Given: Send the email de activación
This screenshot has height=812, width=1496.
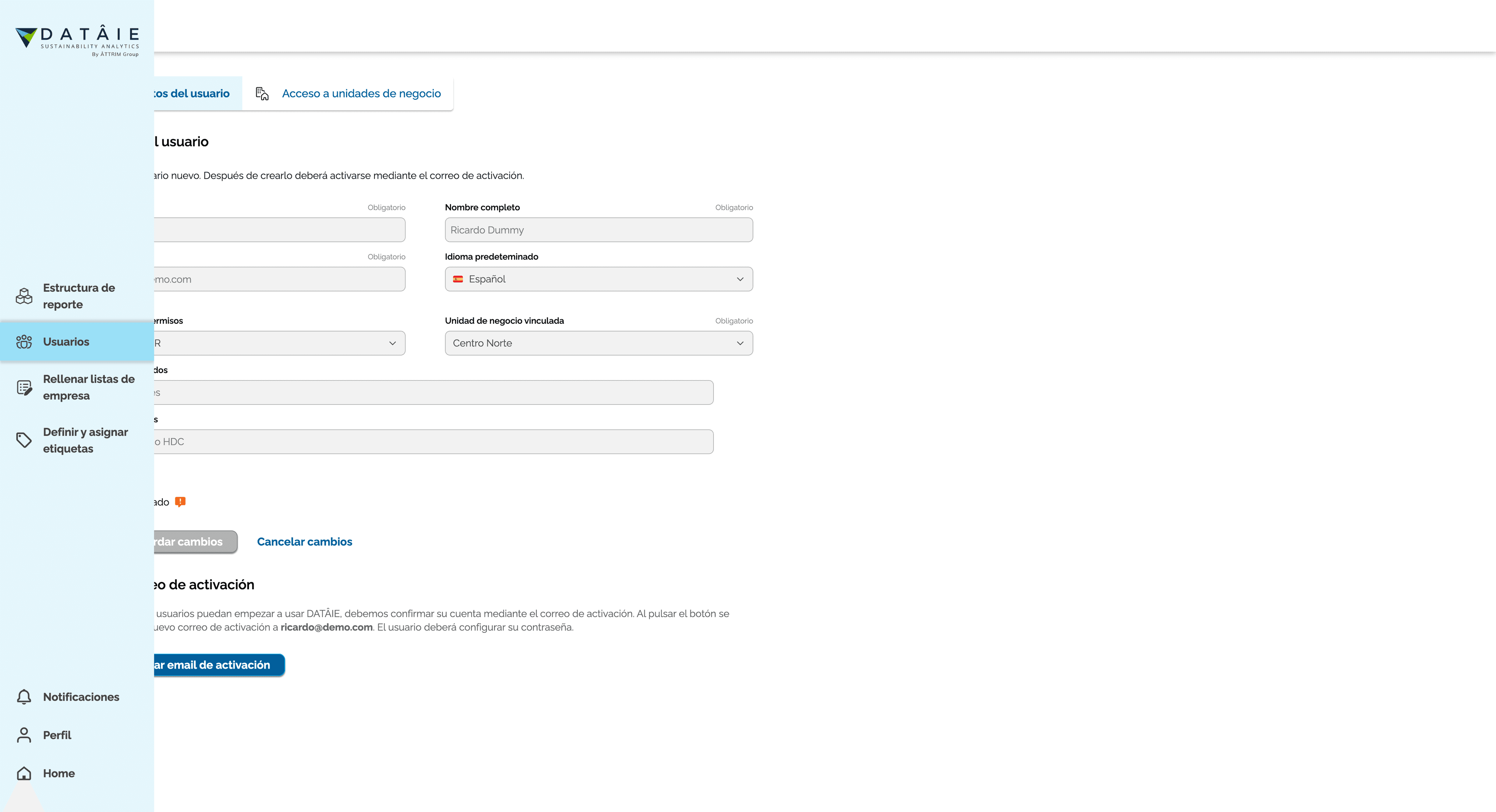Looking at the screenshot, I should pyautogui.click(x=219, y=665).
